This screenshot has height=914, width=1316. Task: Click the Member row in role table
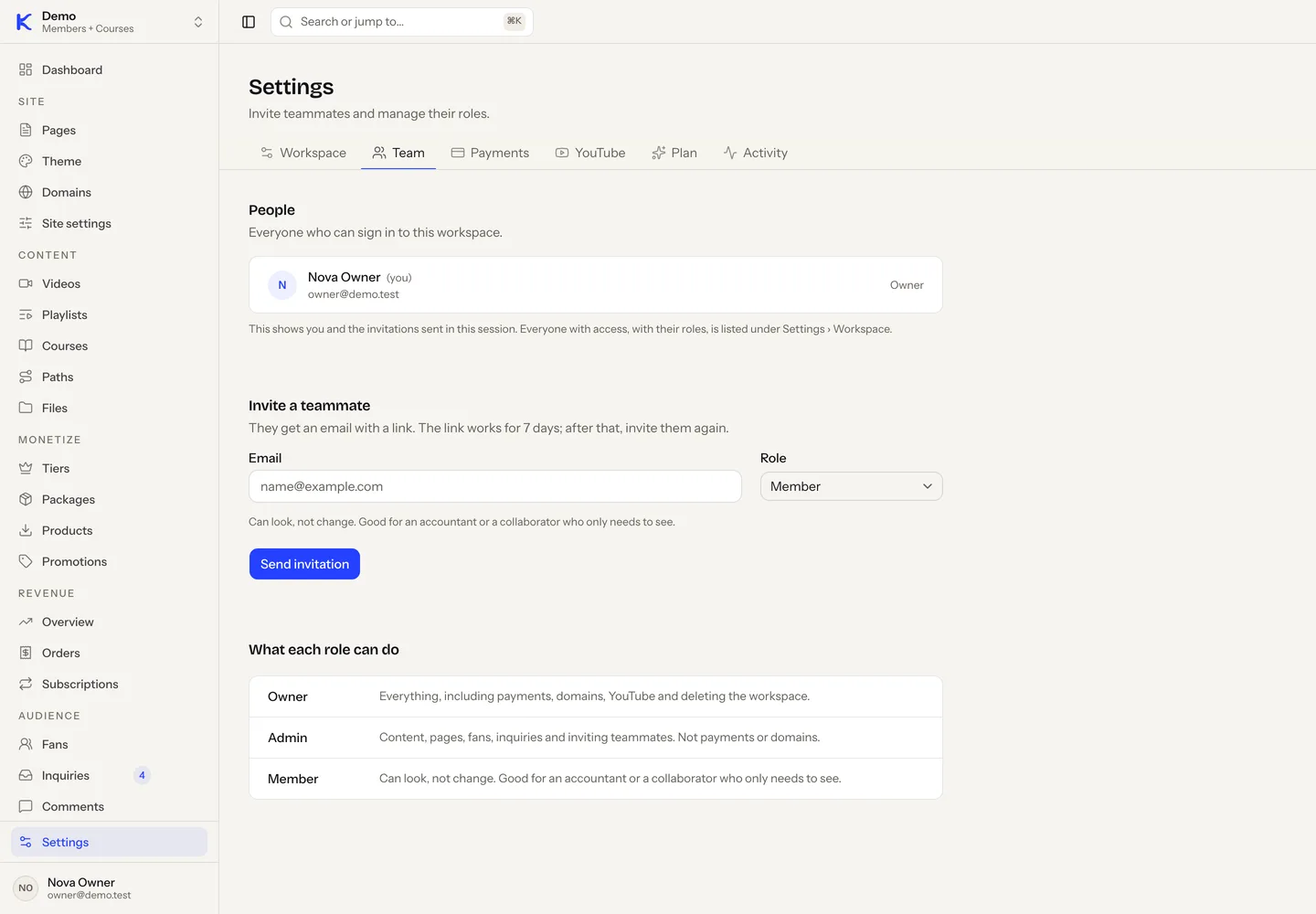tap(596, 779)
